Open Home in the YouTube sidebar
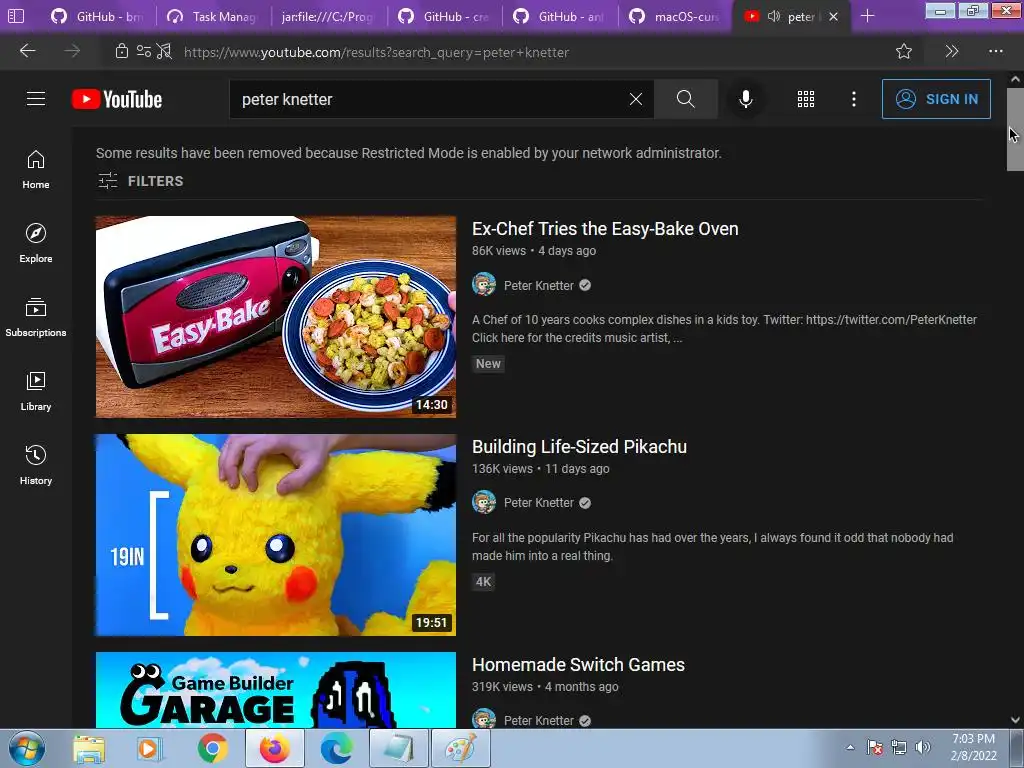 pos(36,169)
